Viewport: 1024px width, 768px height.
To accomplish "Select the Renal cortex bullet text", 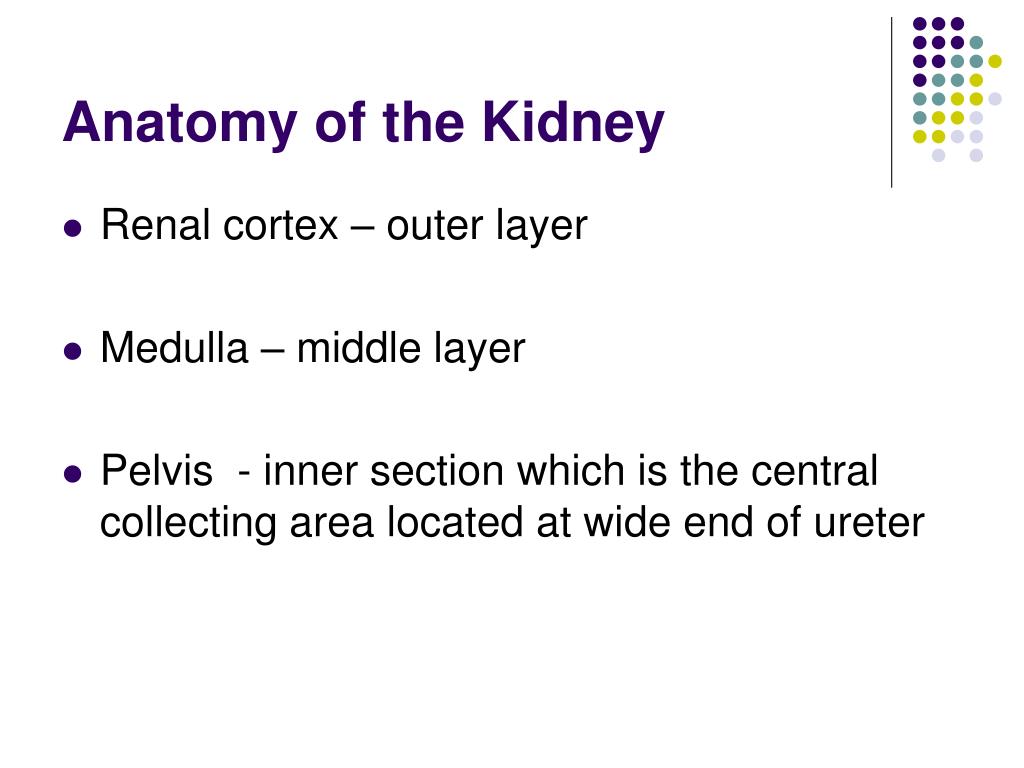I will [344, 227].
